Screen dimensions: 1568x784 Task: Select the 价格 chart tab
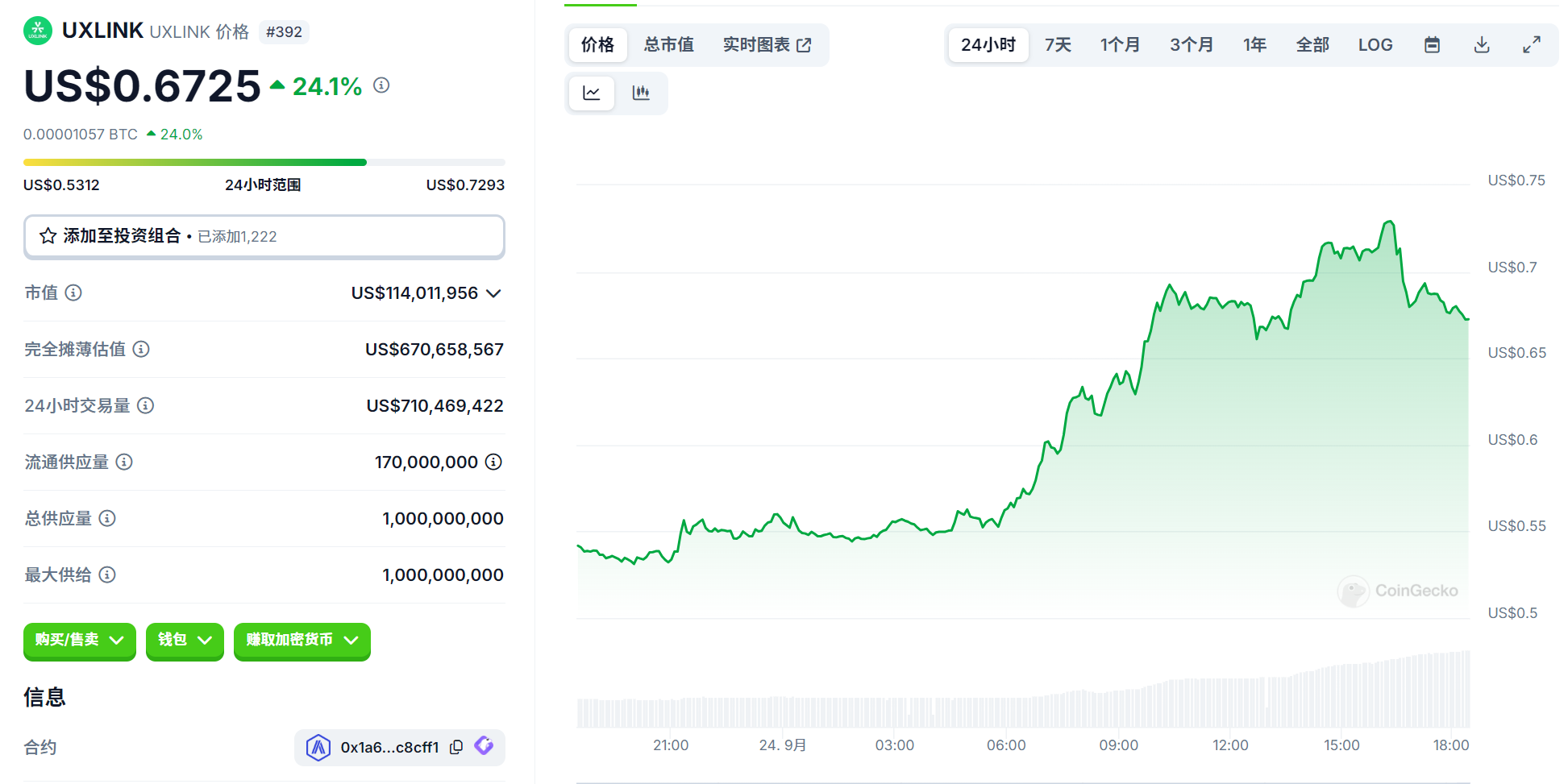click(x=597, y=45)
